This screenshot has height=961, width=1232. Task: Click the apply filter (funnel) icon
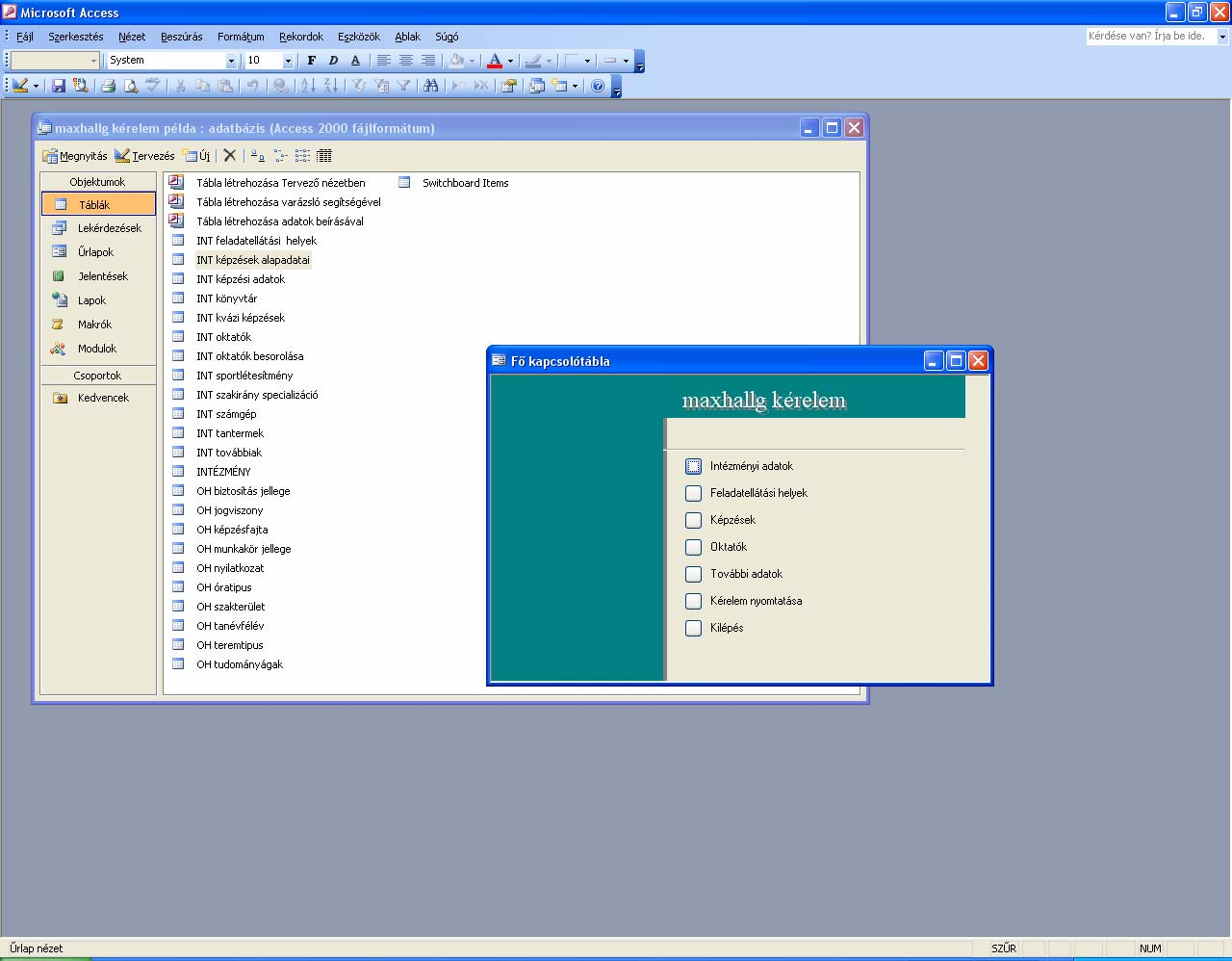point(403,86)
